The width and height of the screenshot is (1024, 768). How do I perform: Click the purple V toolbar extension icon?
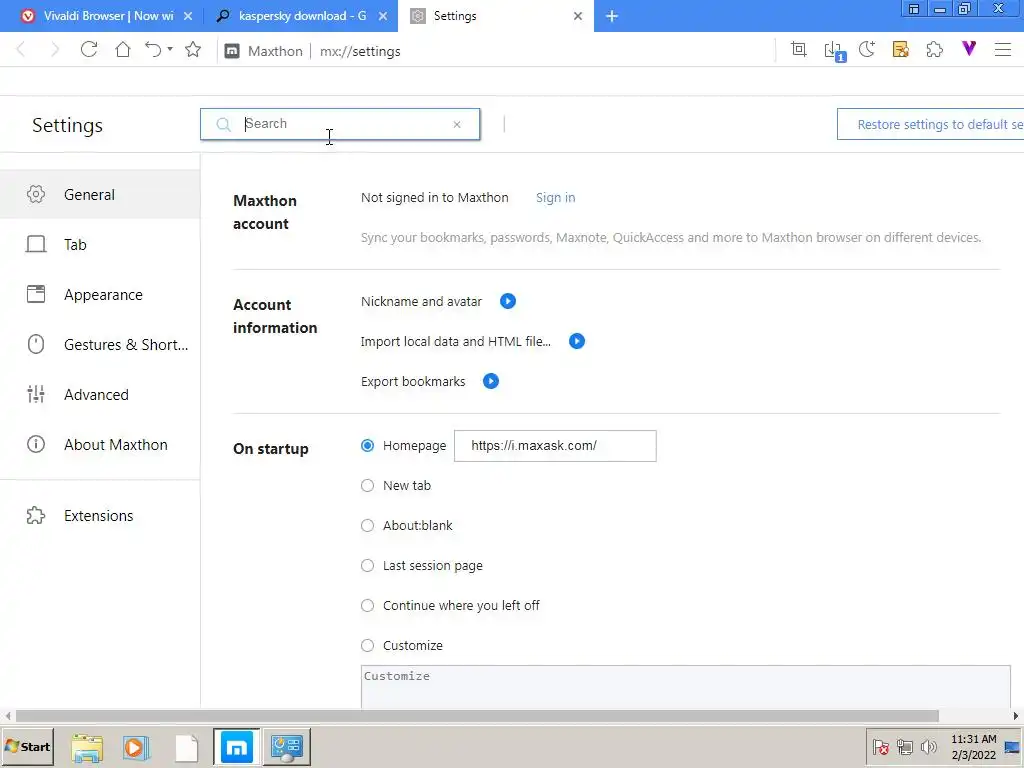[969, 48]
